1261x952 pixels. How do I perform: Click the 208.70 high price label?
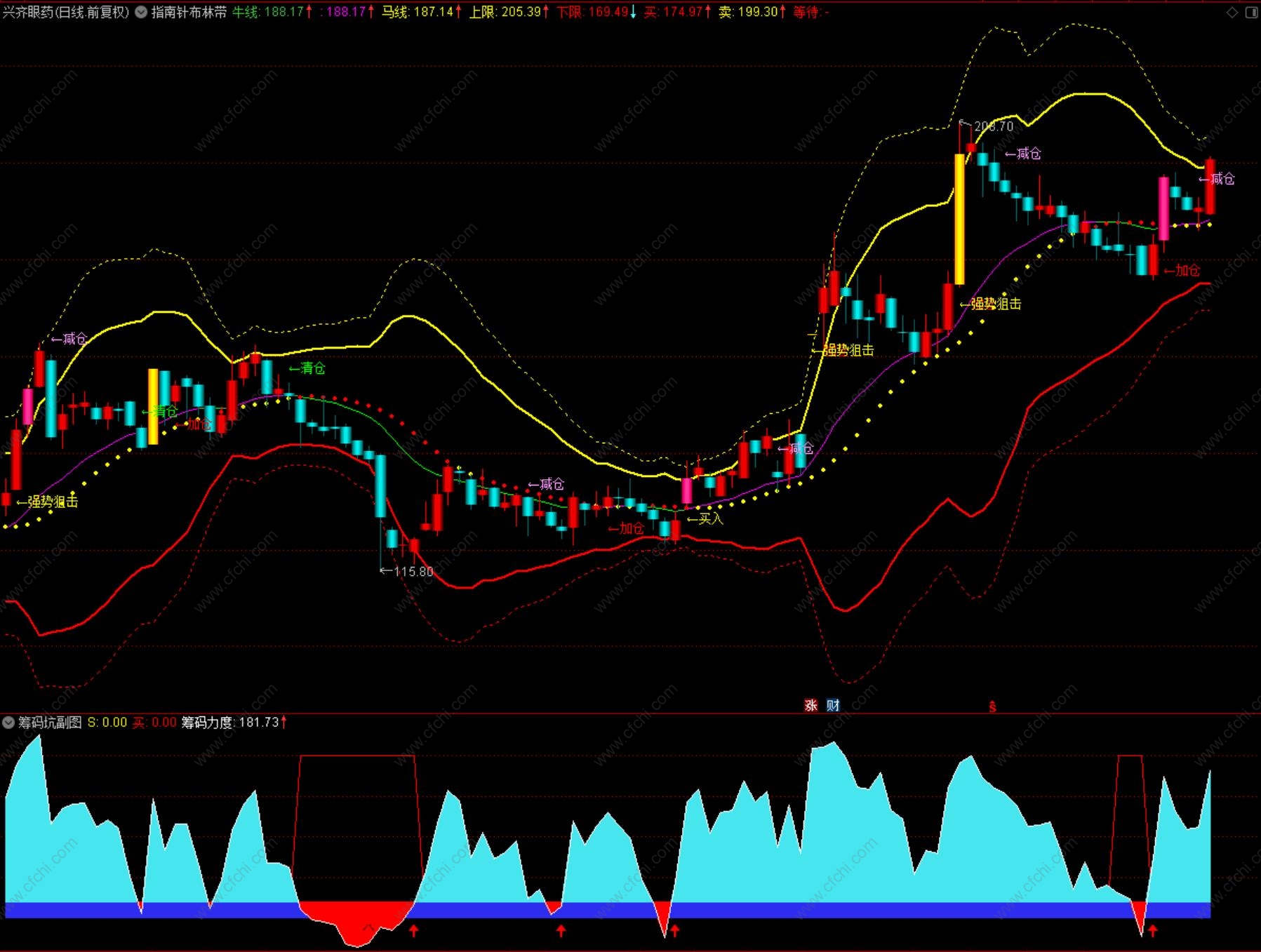[x=994, y=126]
